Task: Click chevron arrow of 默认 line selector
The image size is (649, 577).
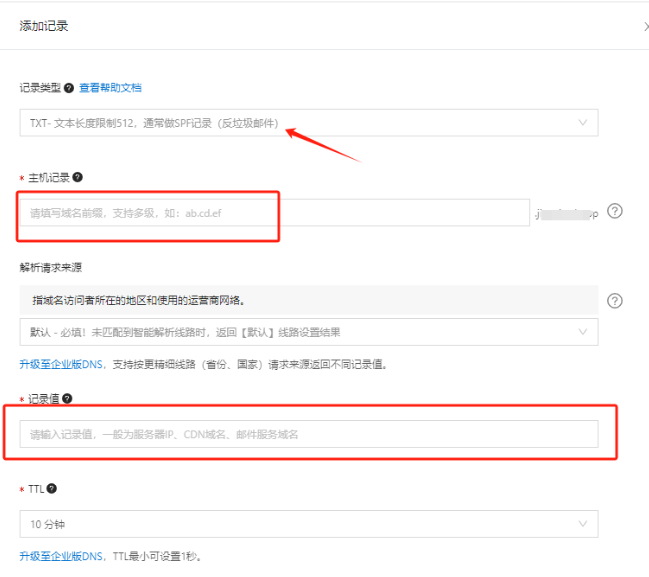Action: (583, 332)
